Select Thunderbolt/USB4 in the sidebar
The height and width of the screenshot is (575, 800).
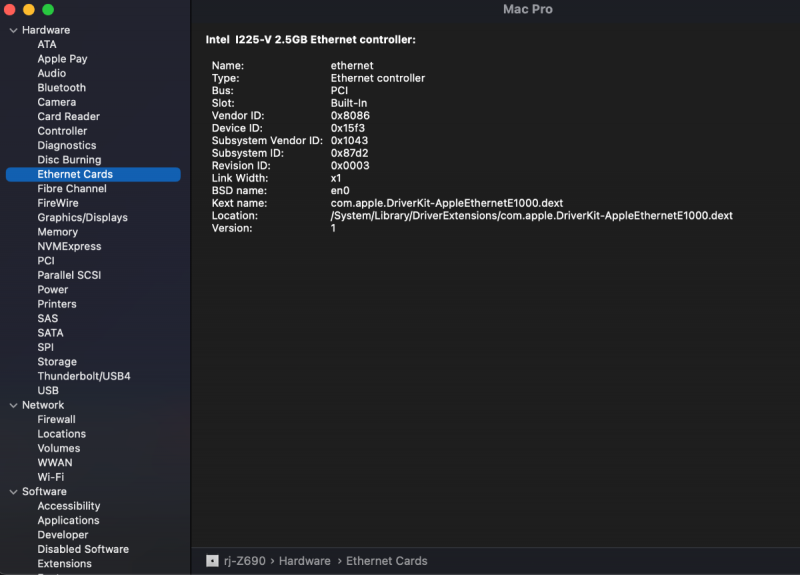click(84, 376)
